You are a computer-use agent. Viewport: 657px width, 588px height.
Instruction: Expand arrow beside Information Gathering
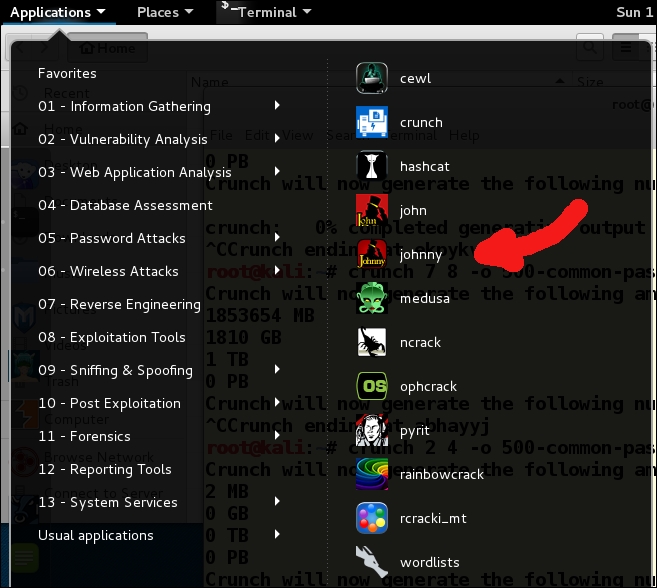tap(277, 105)
